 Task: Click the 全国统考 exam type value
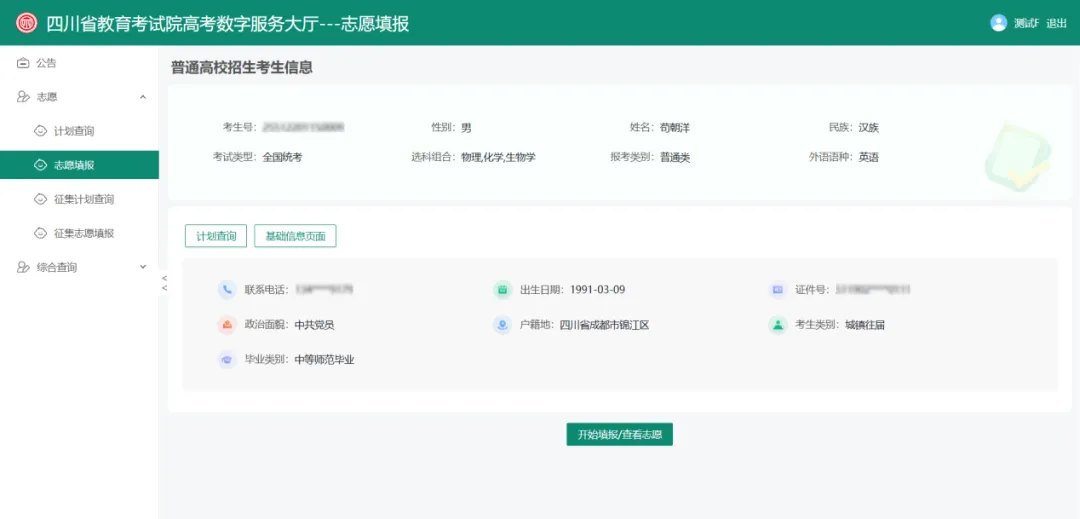pyautogui.click(x=282, y=157)
